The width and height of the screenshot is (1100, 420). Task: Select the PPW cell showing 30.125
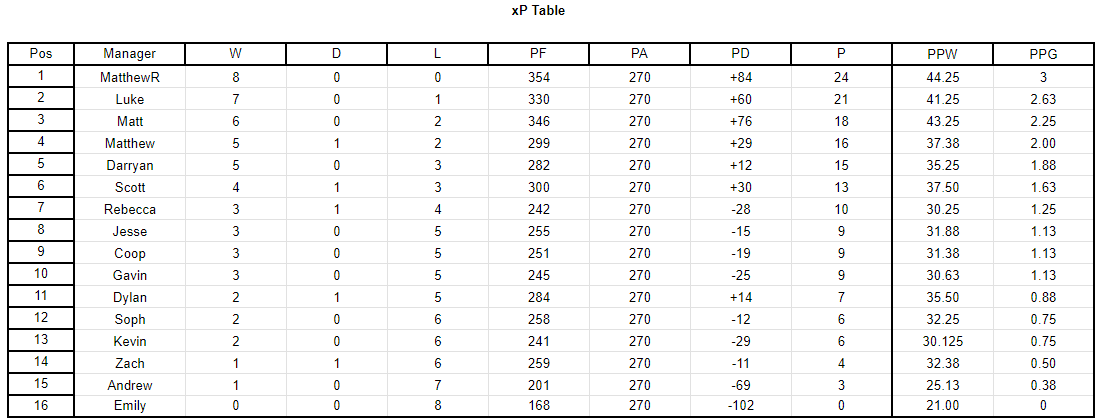tap(942, 341)
